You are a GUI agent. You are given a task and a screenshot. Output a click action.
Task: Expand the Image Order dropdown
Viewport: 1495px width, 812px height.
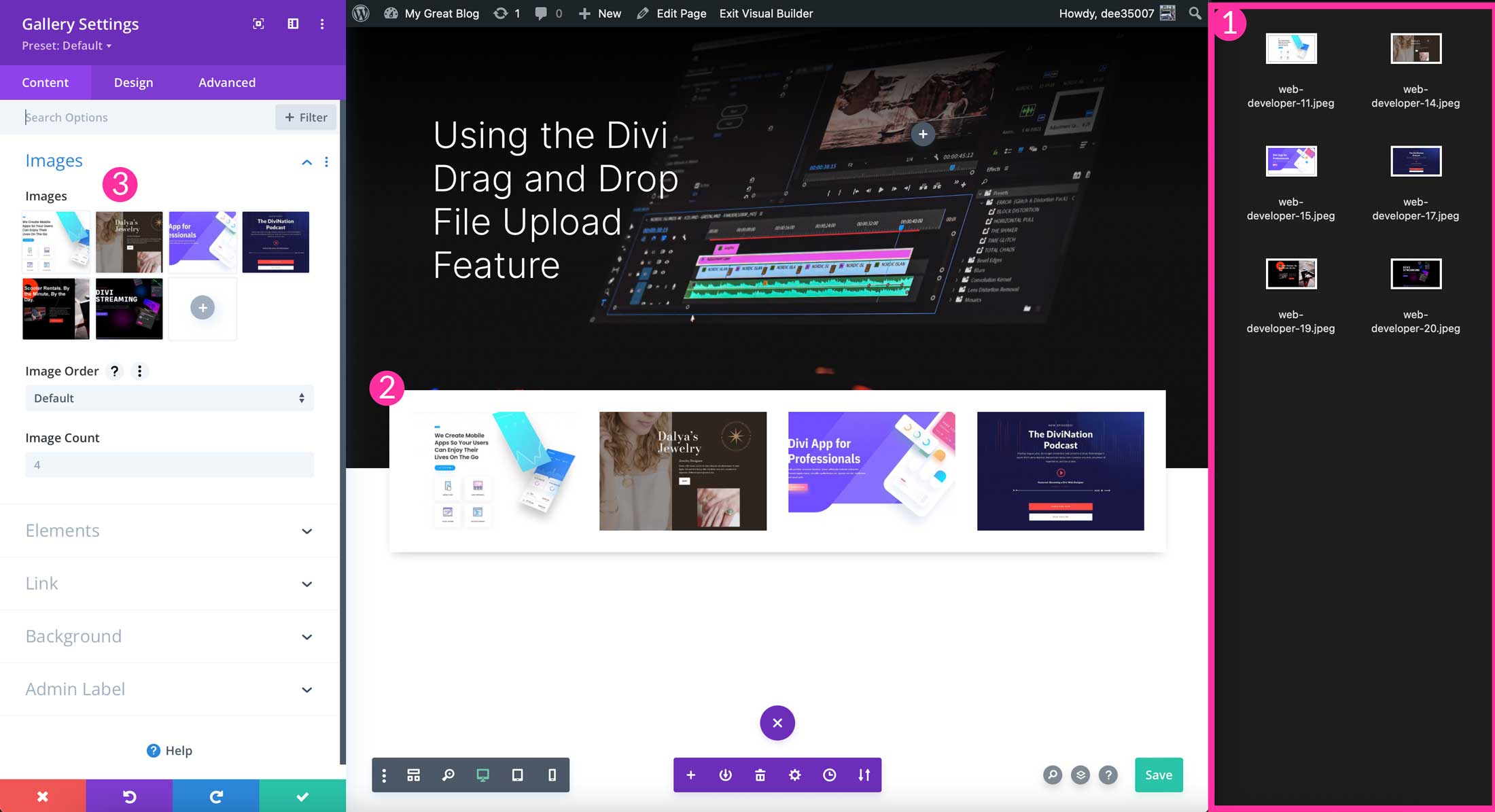coord(169,398)
